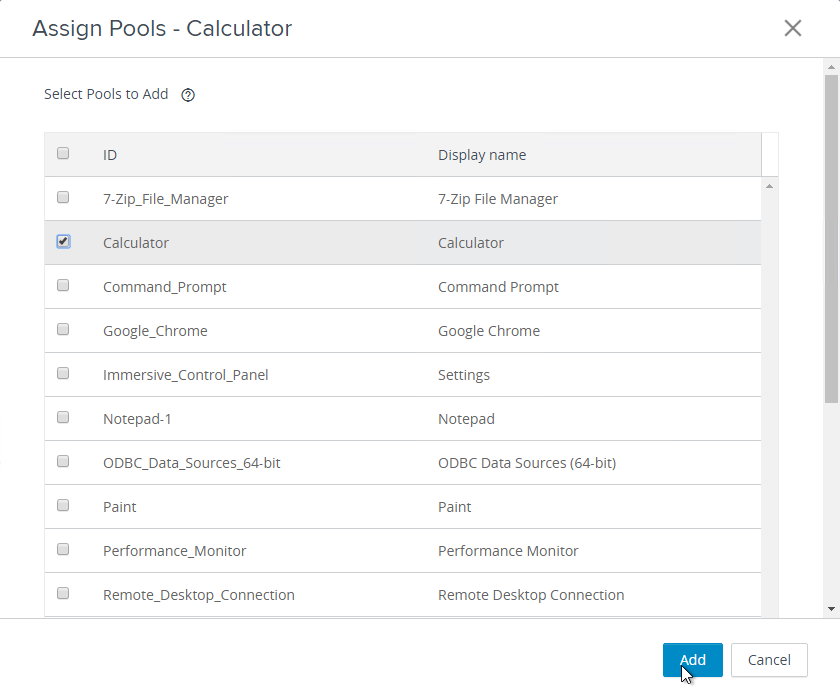This screenshot has width=840, height=690.
Task: Click the inner table scroll-up arrow
Action: (769, 186)
